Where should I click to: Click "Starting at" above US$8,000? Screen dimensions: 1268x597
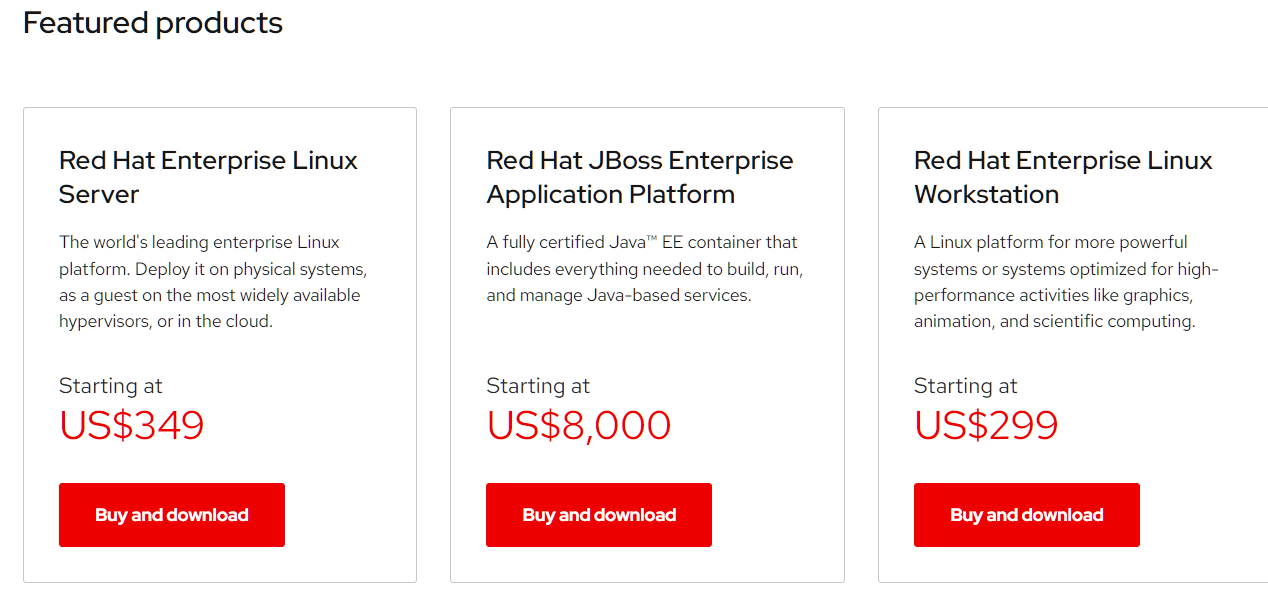(538, 386)
